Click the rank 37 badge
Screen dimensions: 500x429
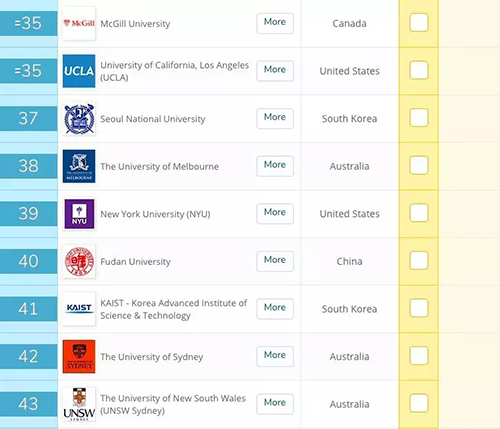click(28, 119)
